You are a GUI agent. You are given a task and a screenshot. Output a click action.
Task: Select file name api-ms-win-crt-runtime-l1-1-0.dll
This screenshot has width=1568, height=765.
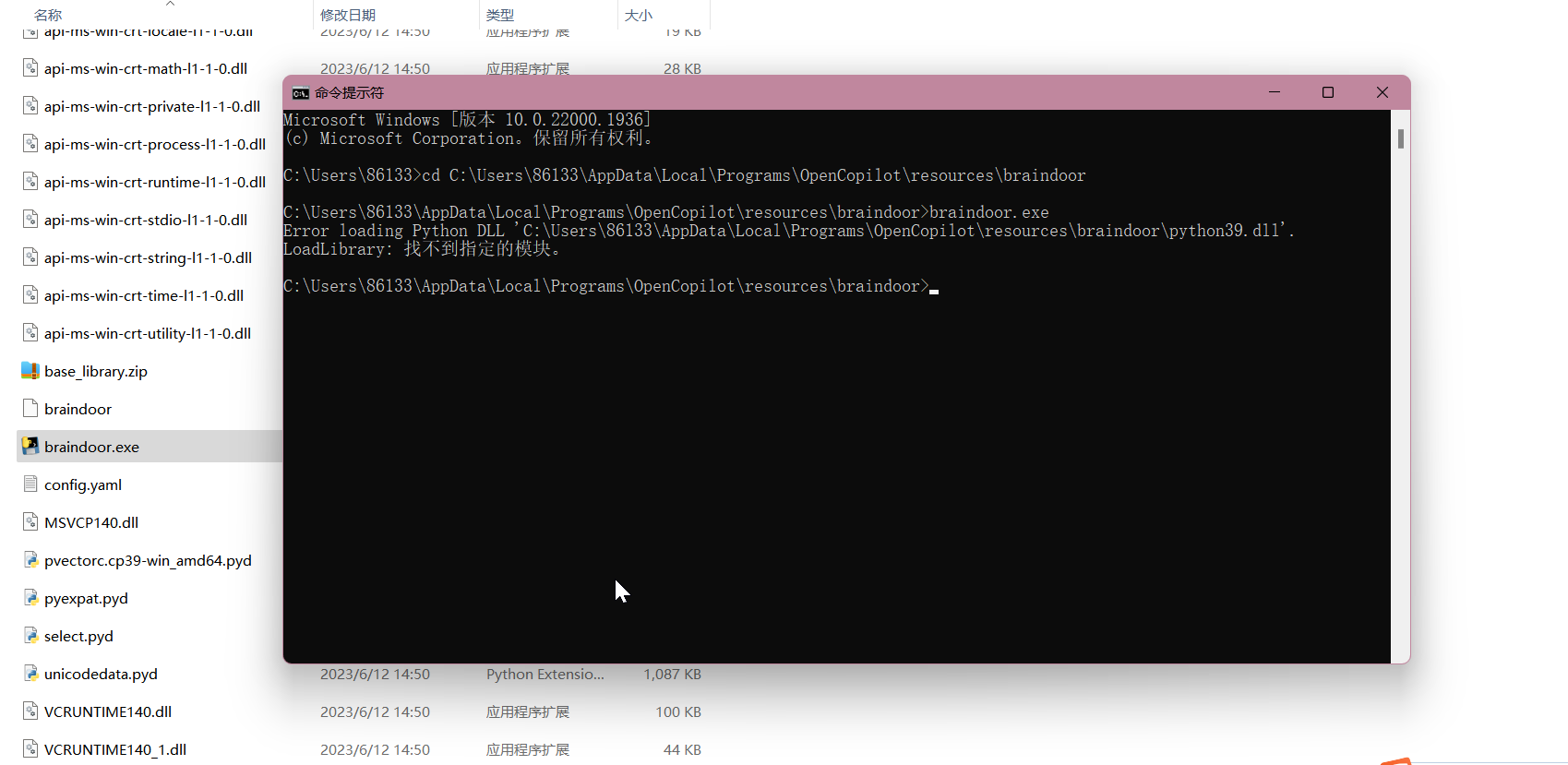[155, 182]
